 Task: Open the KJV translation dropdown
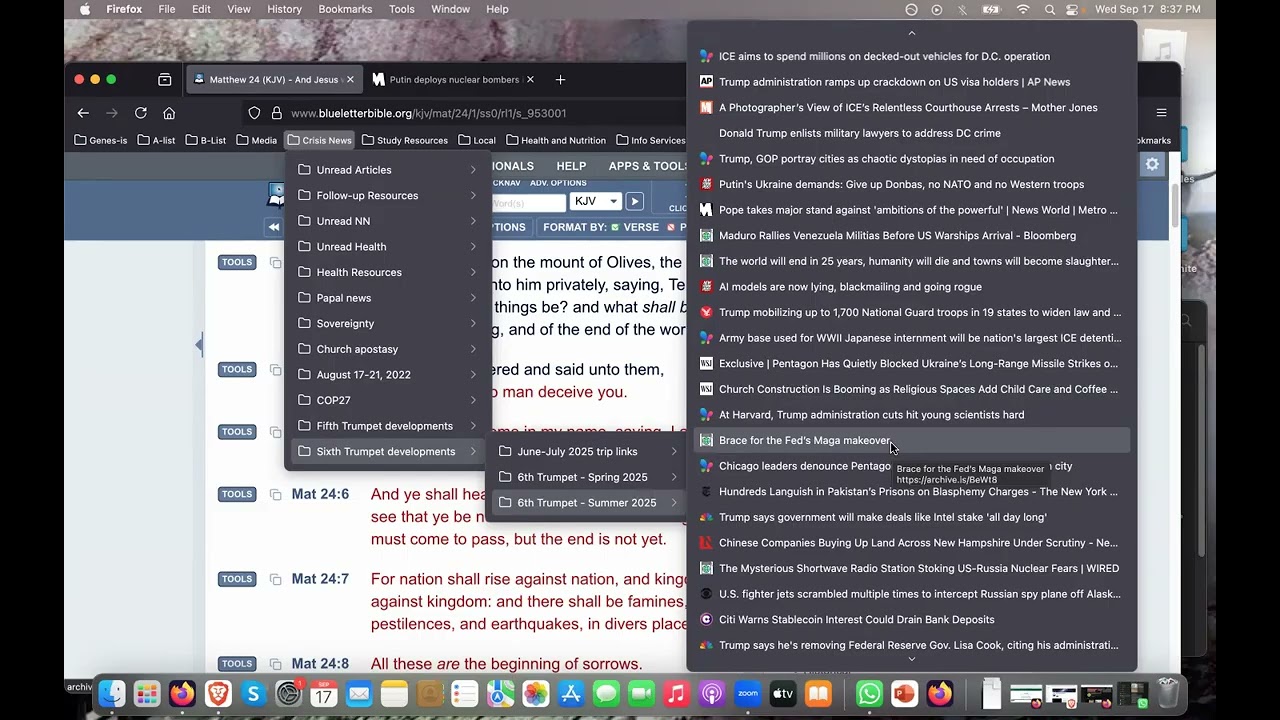tap(596, 201)
